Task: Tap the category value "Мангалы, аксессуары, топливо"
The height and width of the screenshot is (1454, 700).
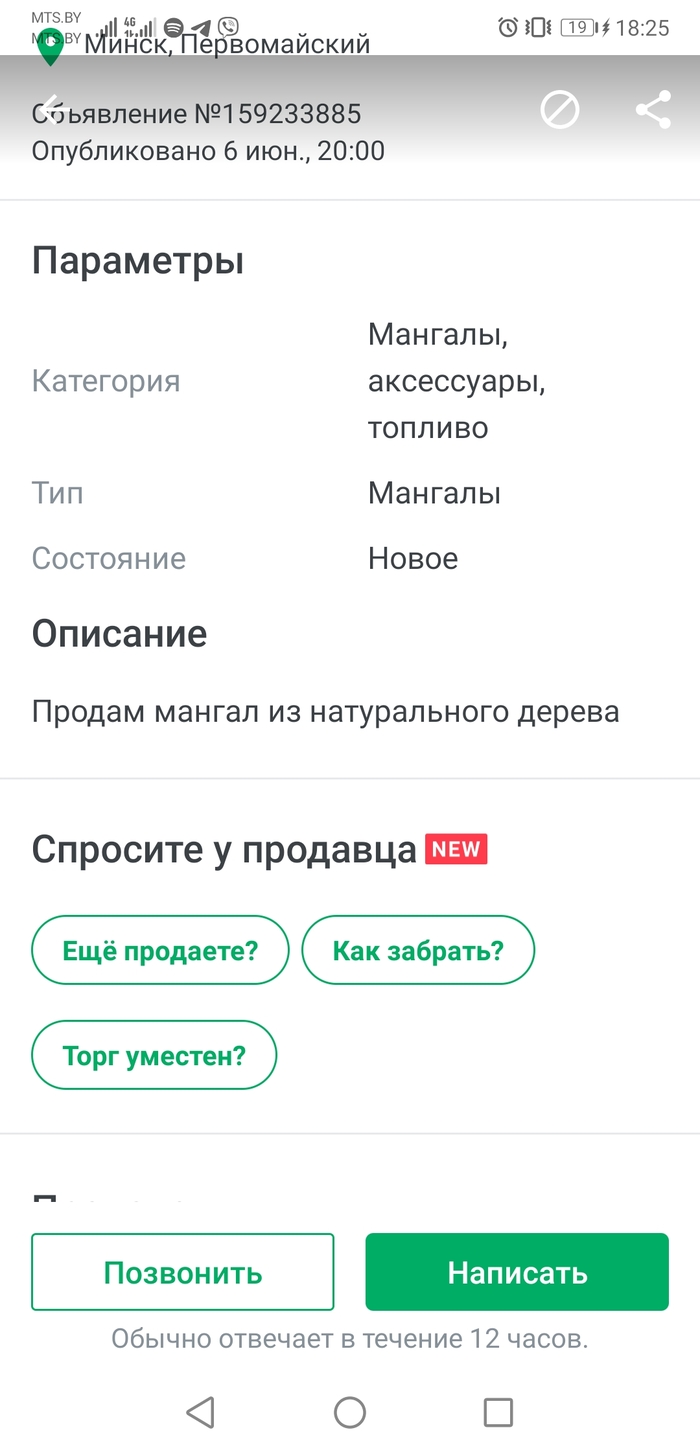Action: (456, 380)
